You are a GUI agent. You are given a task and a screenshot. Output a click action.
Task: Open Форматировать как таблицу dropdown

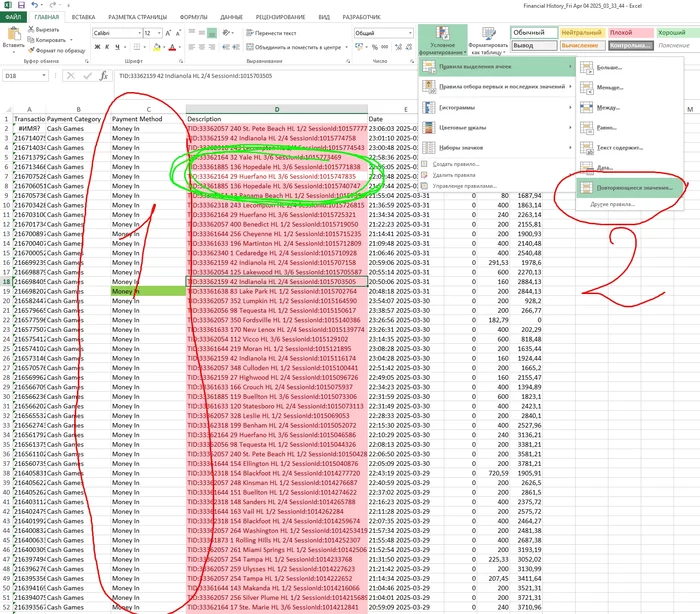pyautogui.click(x=488, y=41)
